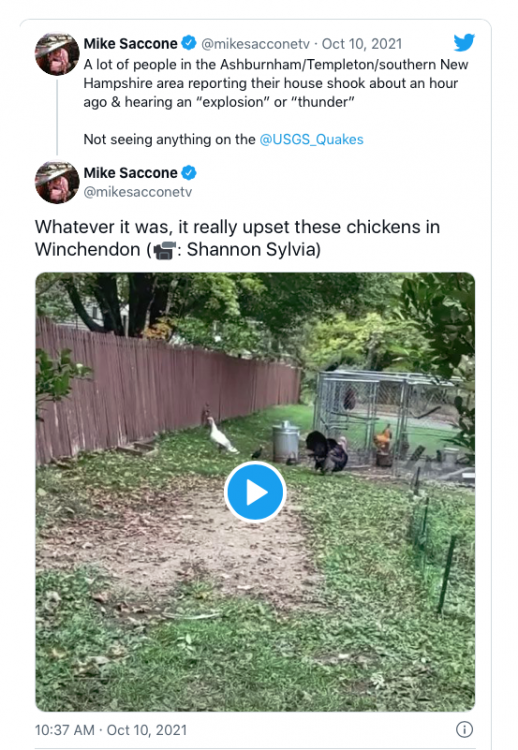Click Mike Saccone's name in the main tweet
518x750 pixels.
[x=130, y=173]
